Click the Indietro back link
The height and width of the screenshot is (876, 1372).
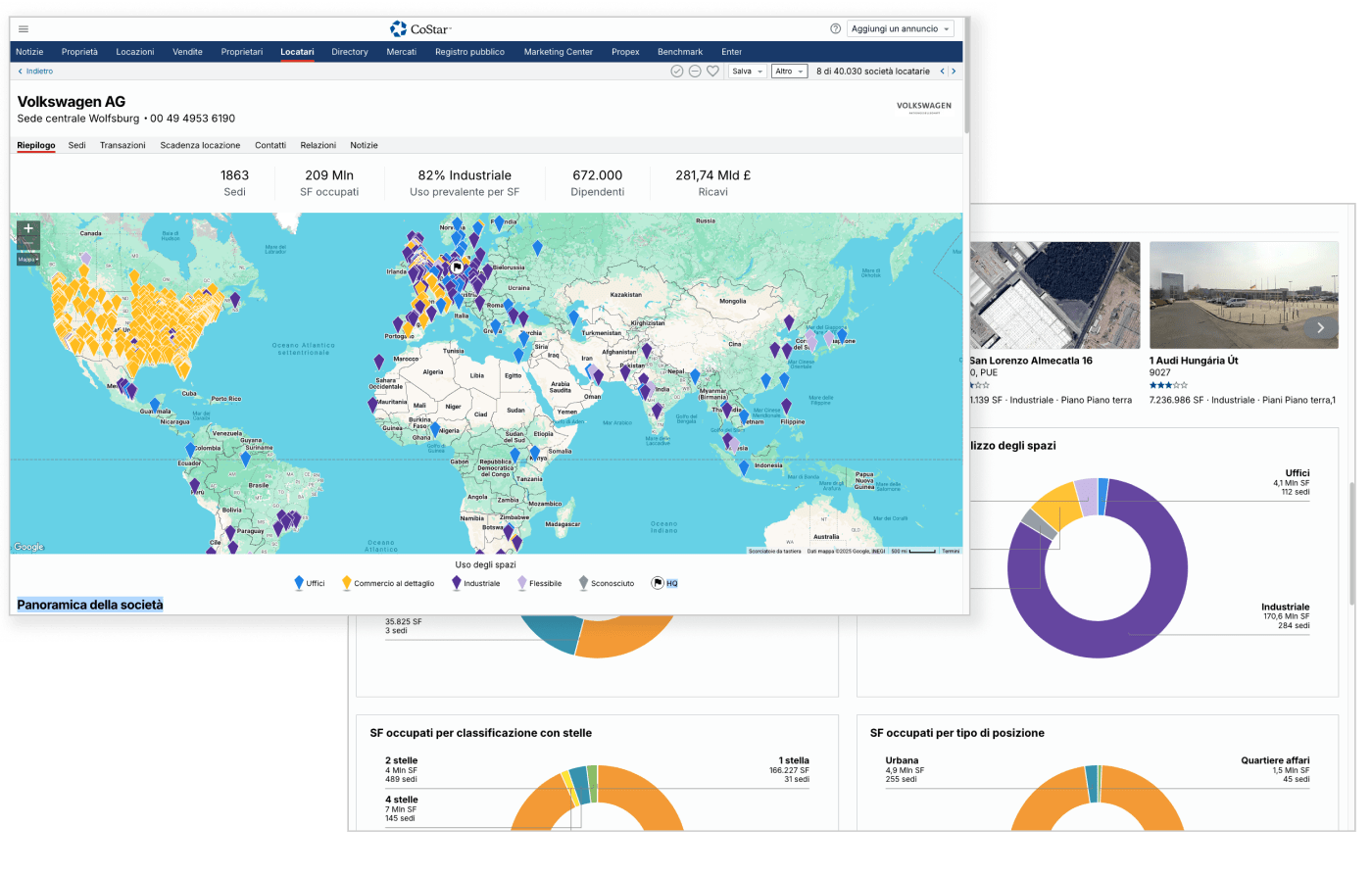[35, 72]
